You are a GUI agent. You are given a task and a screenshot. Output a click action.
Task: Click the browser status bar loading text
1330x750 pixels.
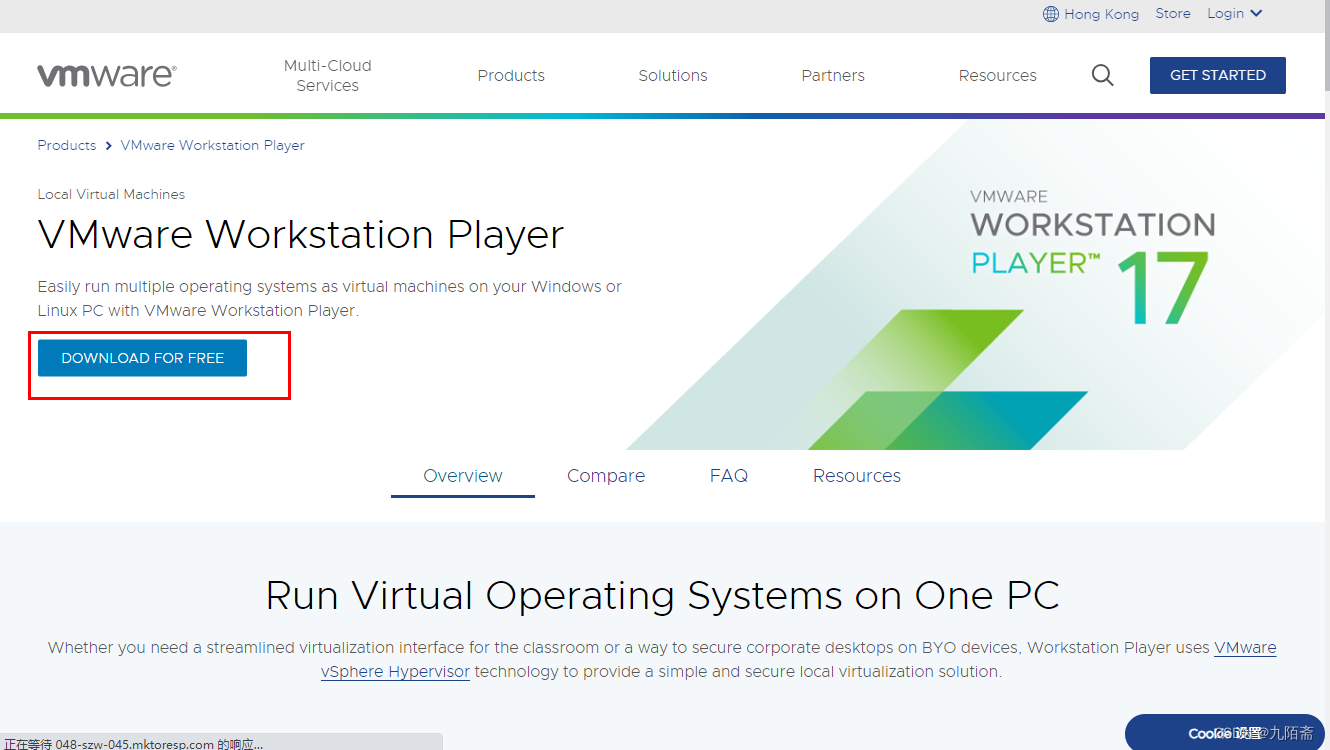pyautogui.click(x=134, y=743)
